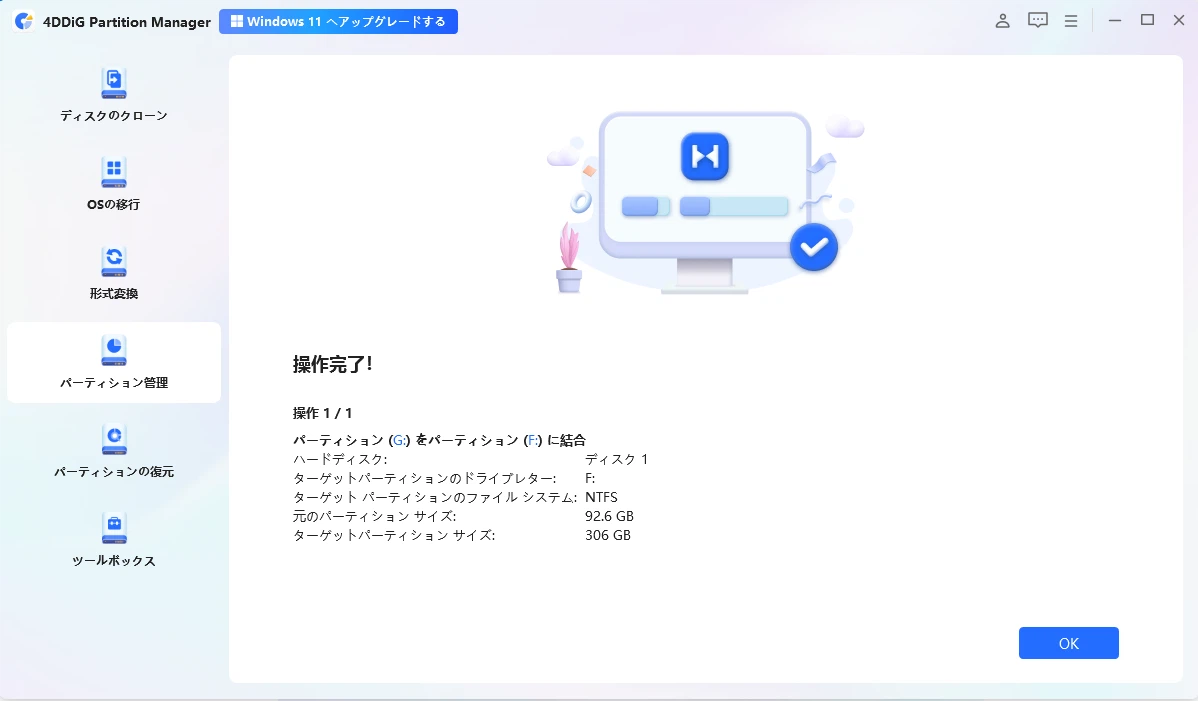Select the OSの移行 sidebar label
The width and height of the screenshot is (1198, 701).
tap(114, 205)
